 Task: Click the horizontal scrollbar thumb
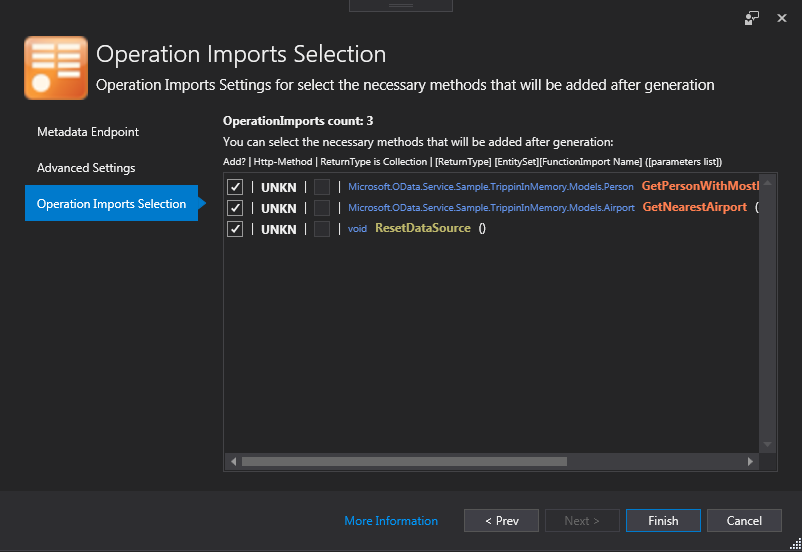[404, 462]
